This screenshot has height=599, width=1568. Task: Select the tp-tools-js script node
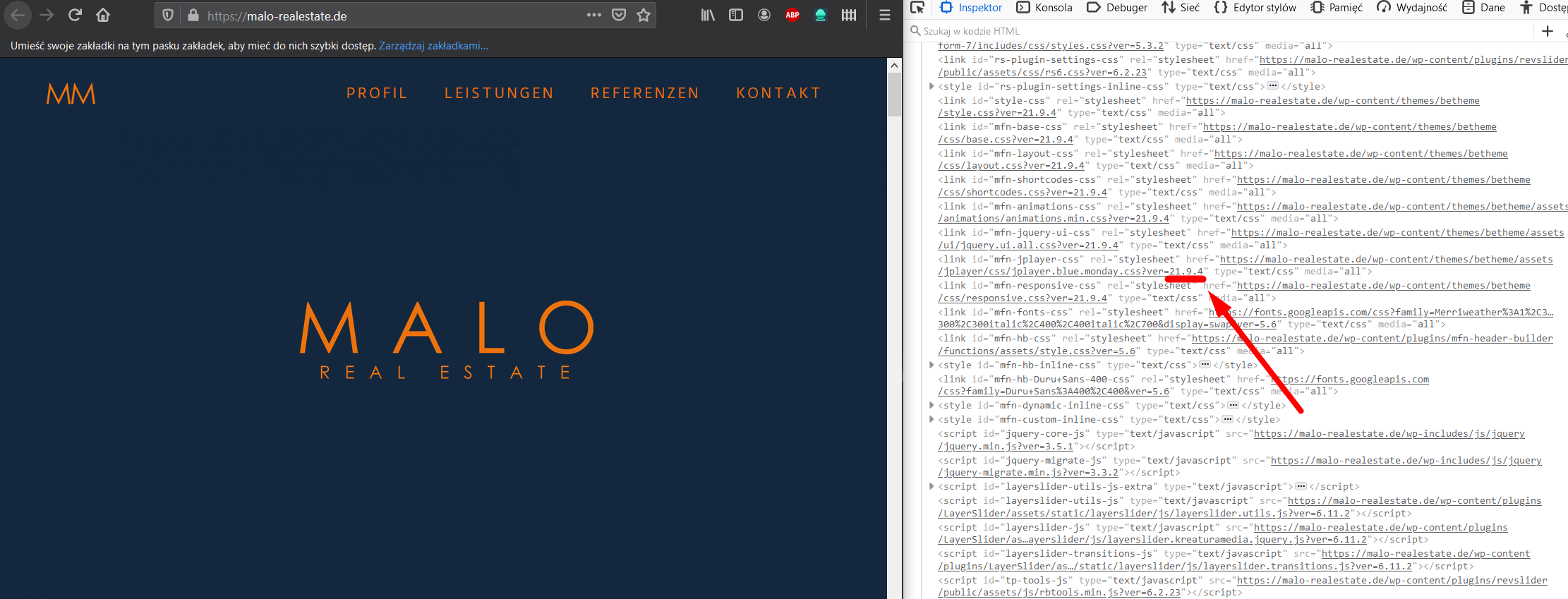coord(1243,586)
